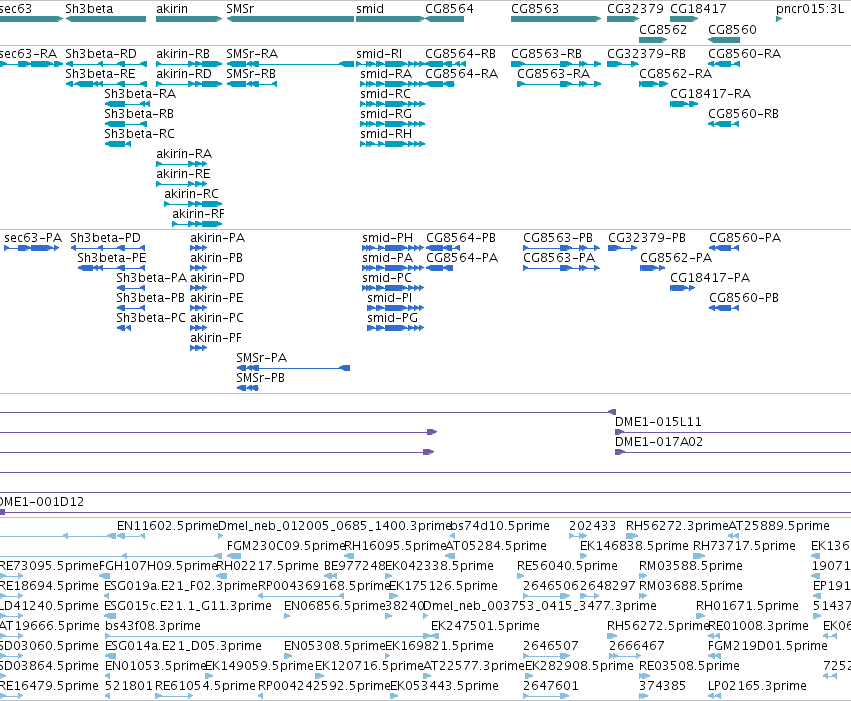
Task: Click the smid-RH transcript label
Action: 386,134
